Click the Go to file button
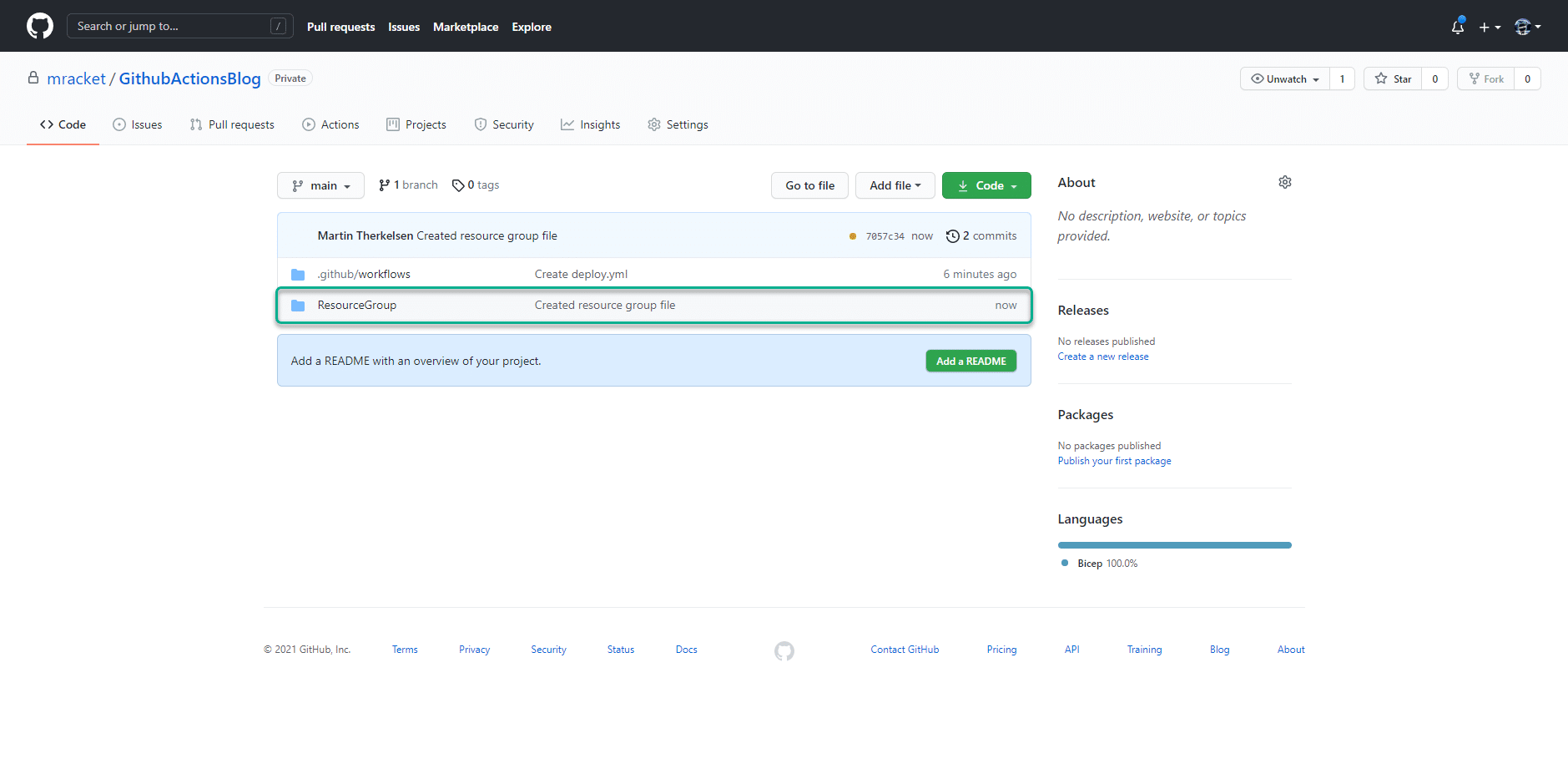1568x784 pixels. 809,185
